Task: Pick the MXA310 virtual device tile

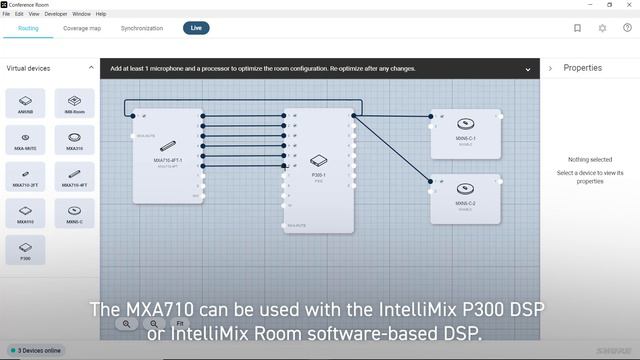Action: click(74, 140)
